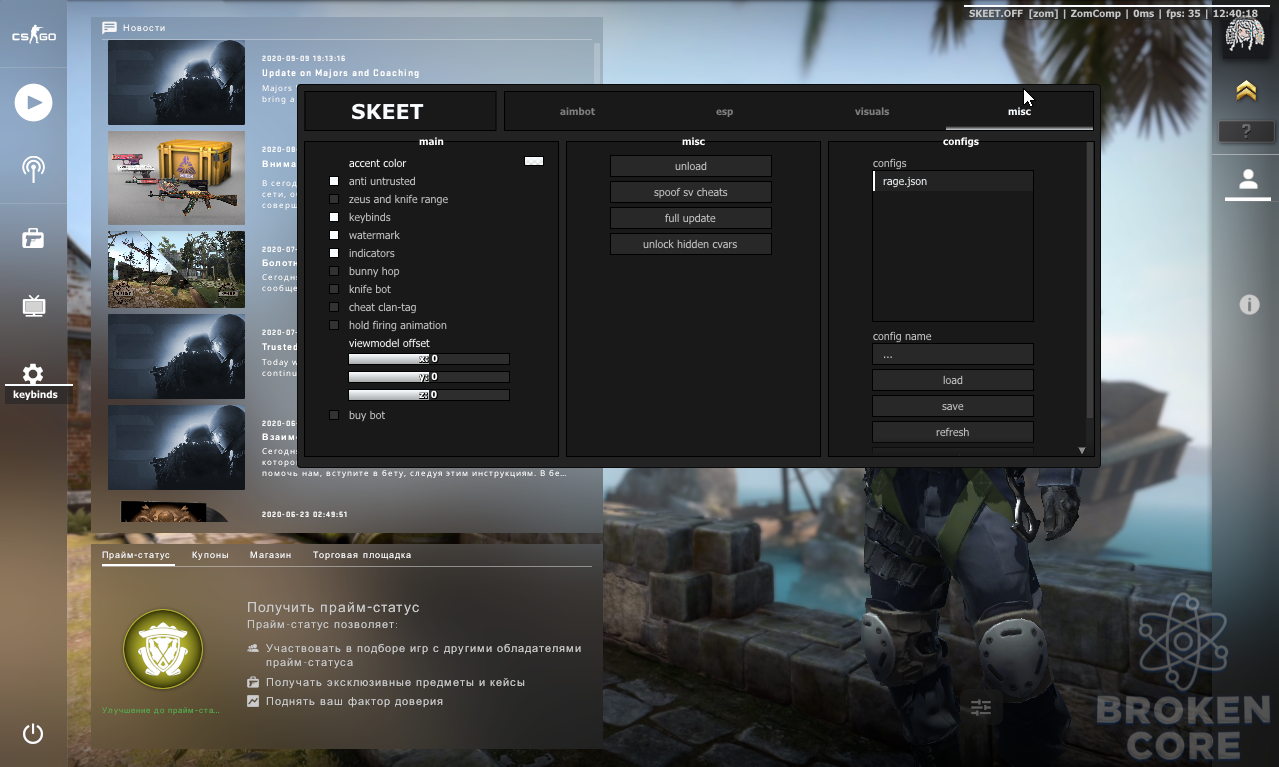The width and height of the screenshot is (1279, 767).
Task: Click the 'Получить прайм-статус' heading
Action: [333, 607]
